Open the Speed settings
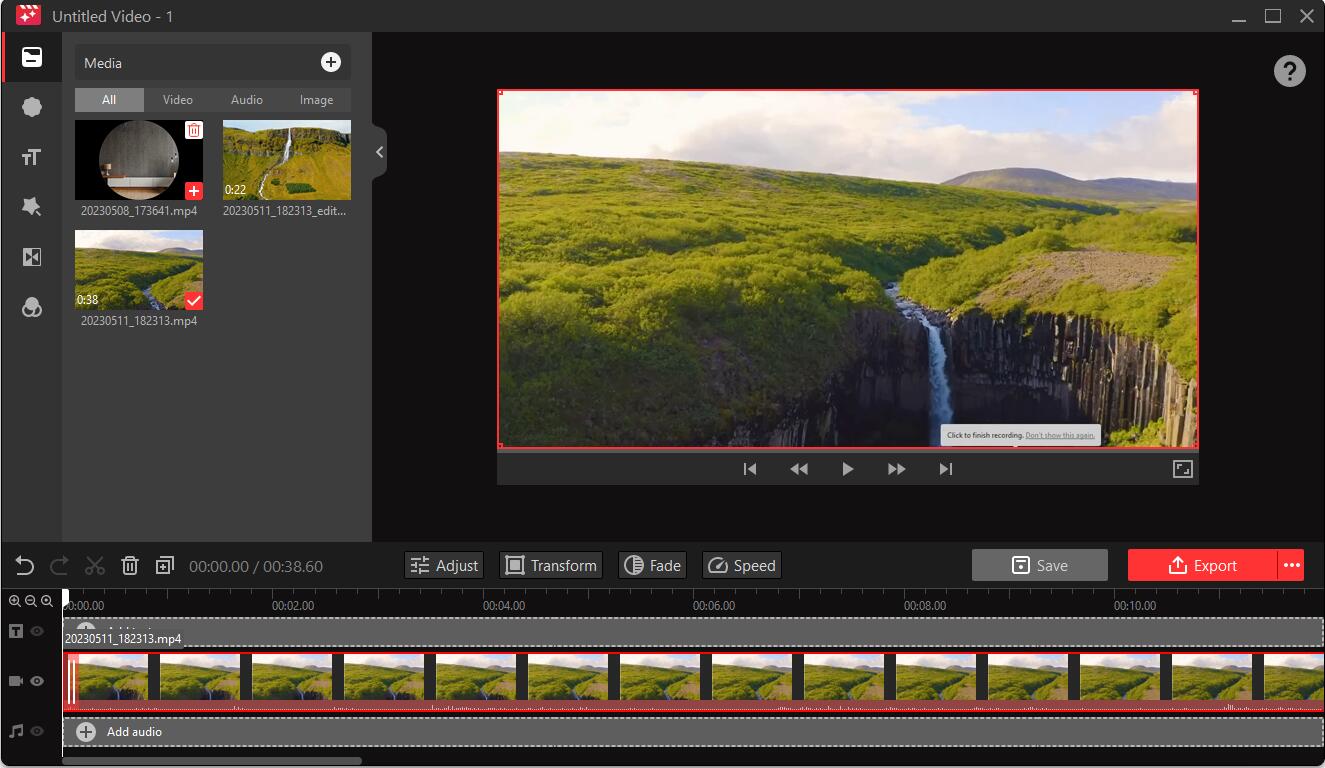 point(741,565)
